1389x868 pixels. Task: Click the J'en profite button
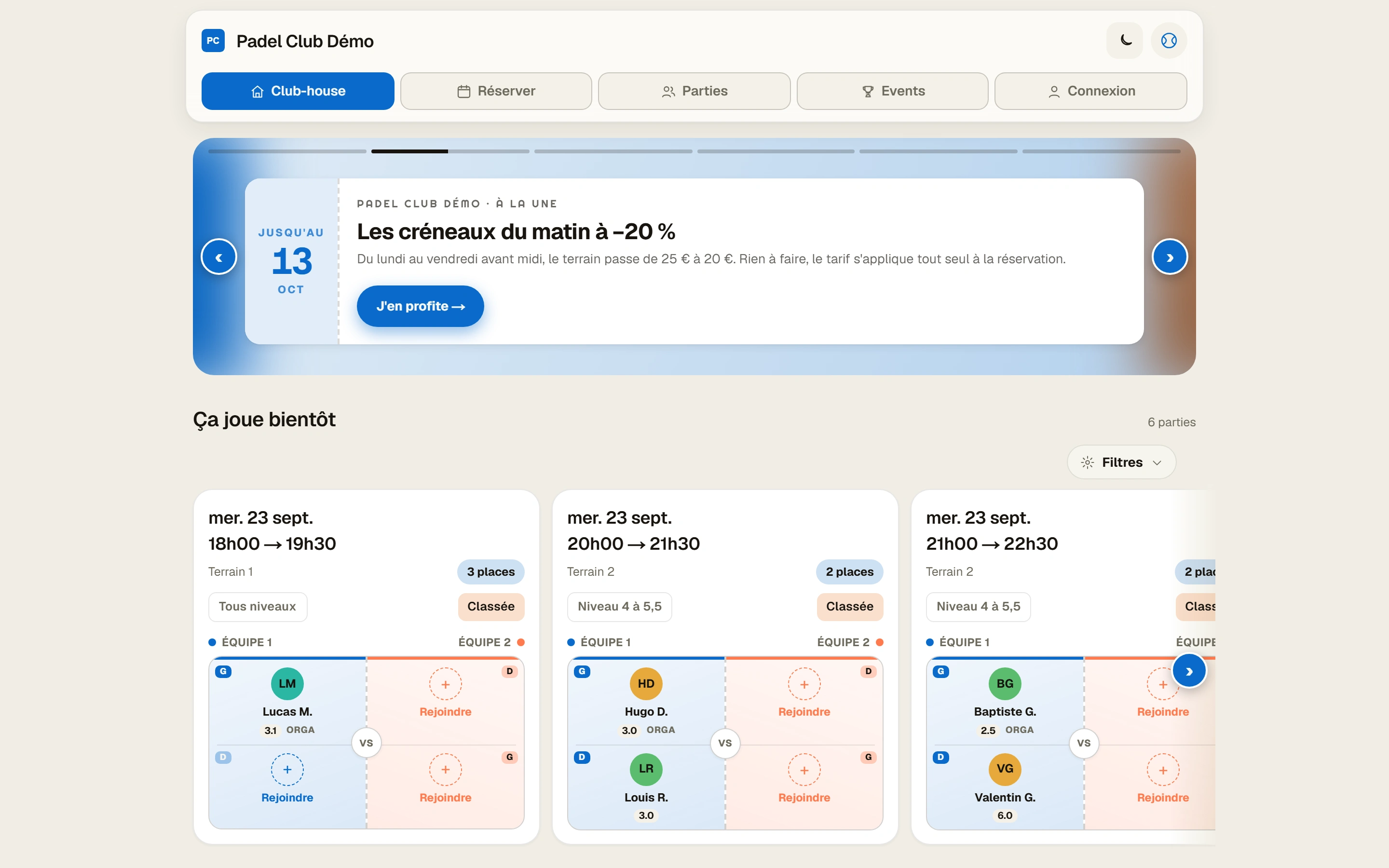pos(420,306)
